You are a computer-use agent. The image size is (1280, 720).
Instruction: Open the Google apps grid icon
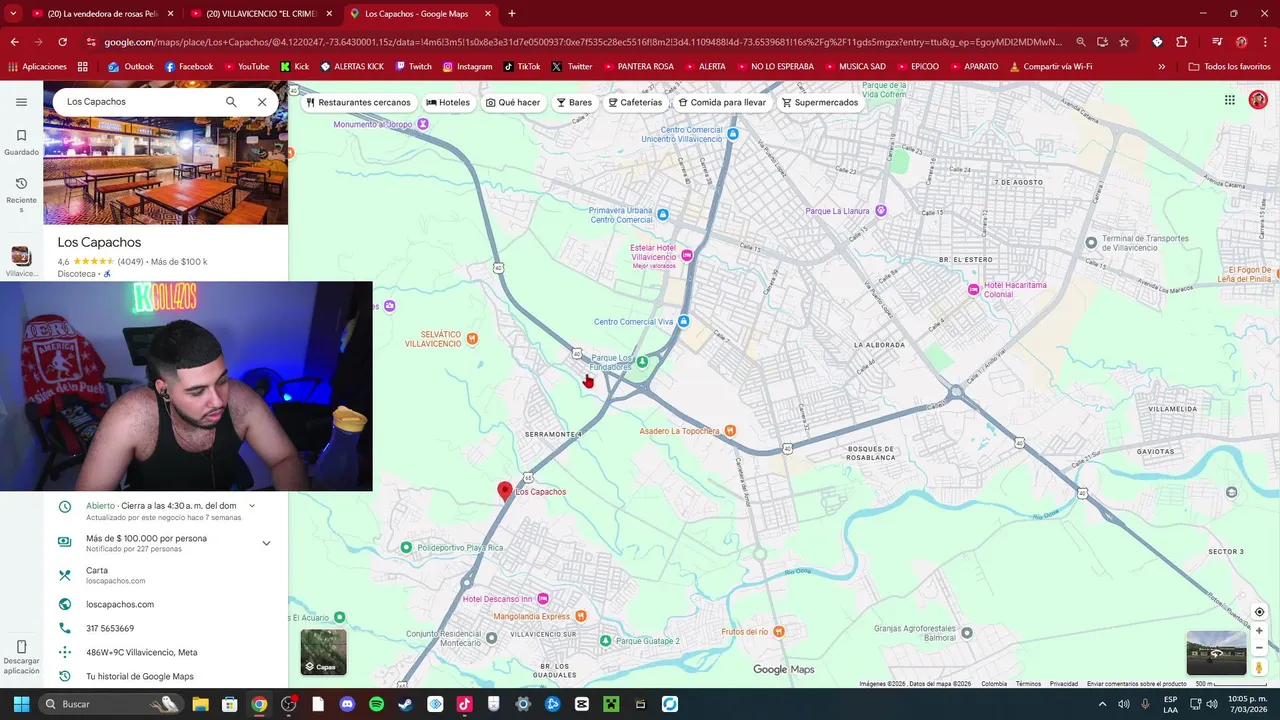pyautogui.click(x=1230, y=100)
